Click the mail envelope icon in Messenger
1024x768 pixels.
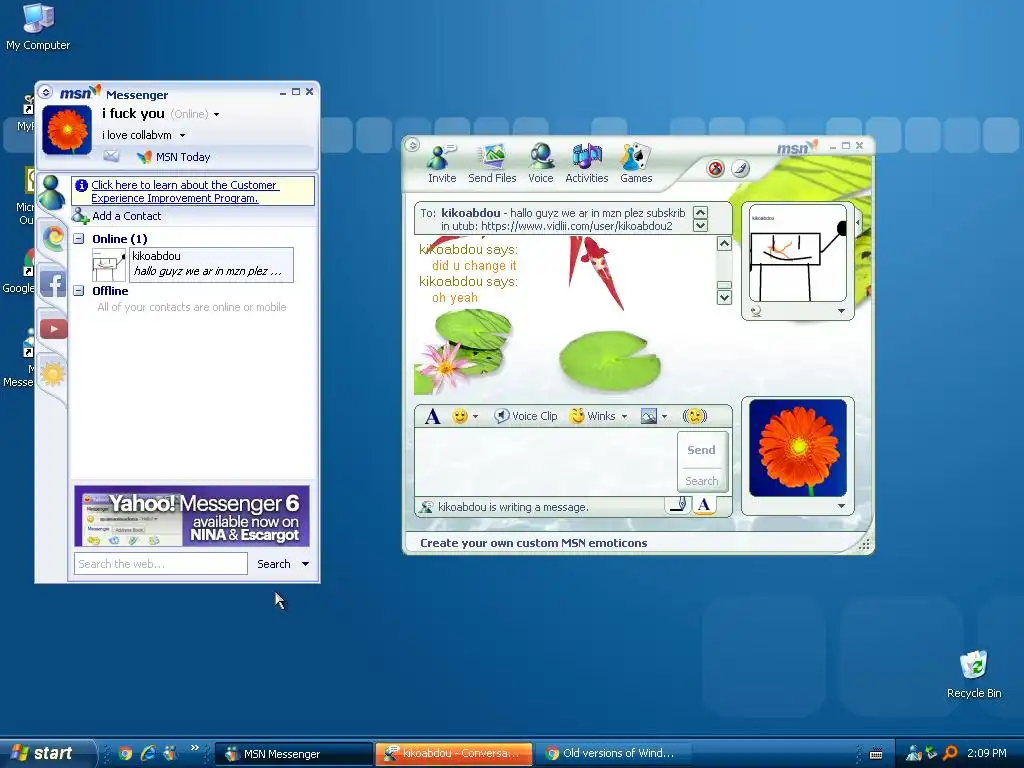pyautogui.click(x=112, y=156)
